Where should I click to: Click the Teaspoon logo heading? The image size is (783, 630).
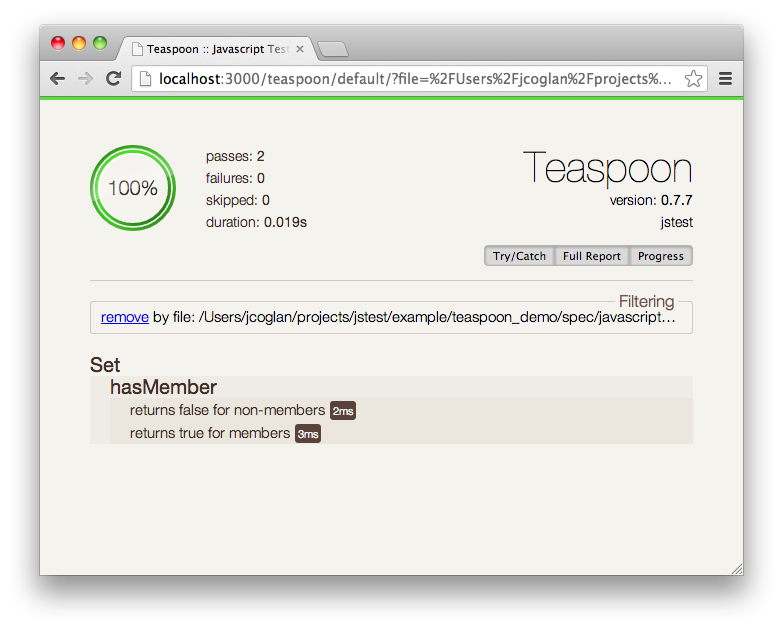click(x=607, y=168)
